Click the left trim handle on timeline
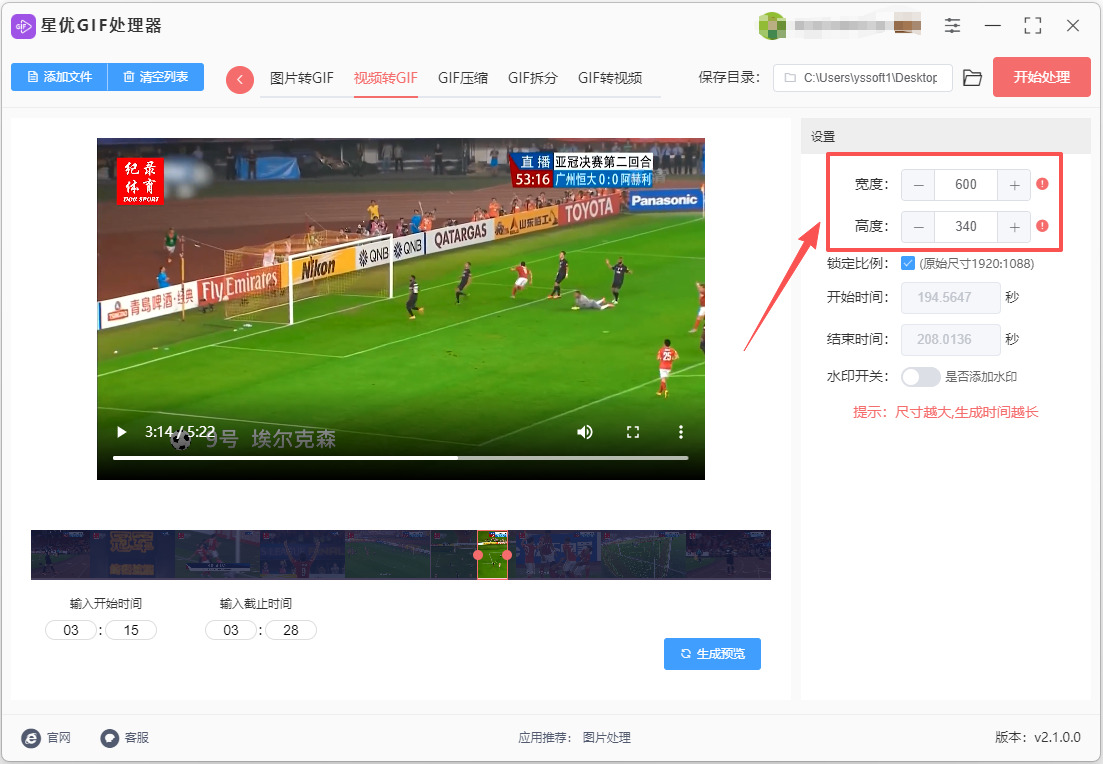 click(478, 555)
